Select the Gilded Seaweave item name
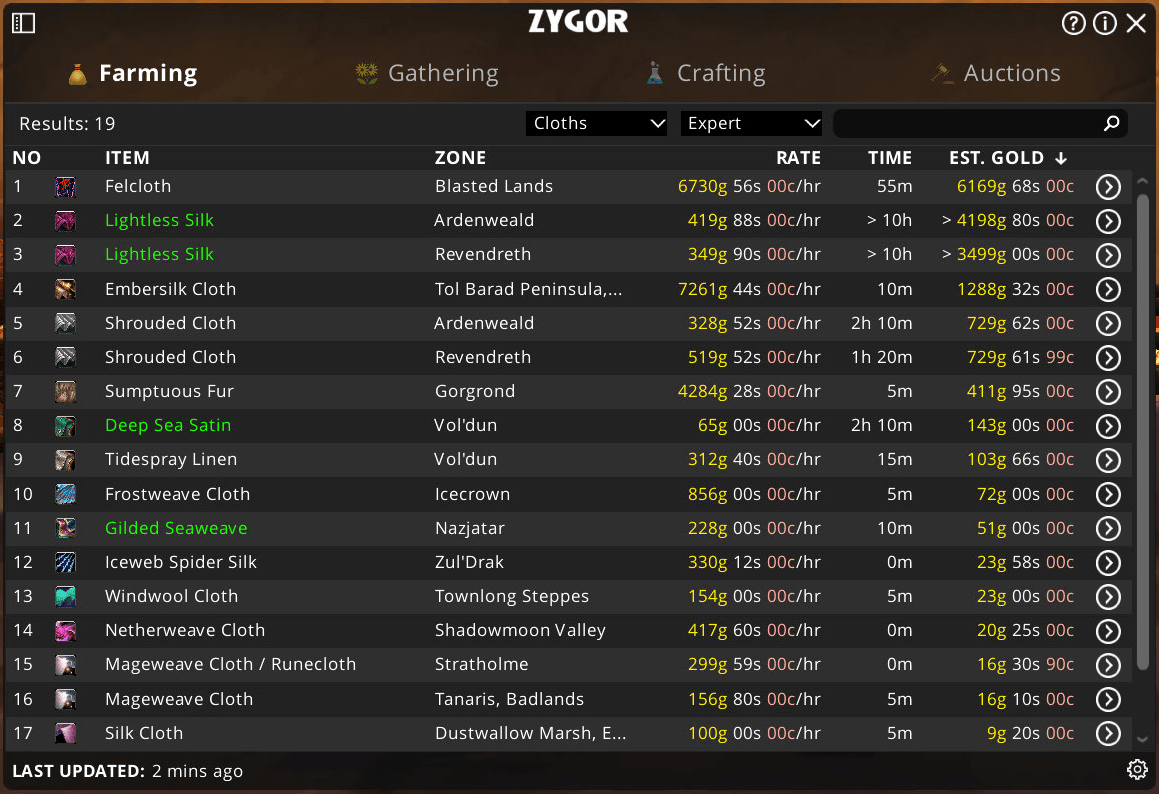 click(176, 528)
